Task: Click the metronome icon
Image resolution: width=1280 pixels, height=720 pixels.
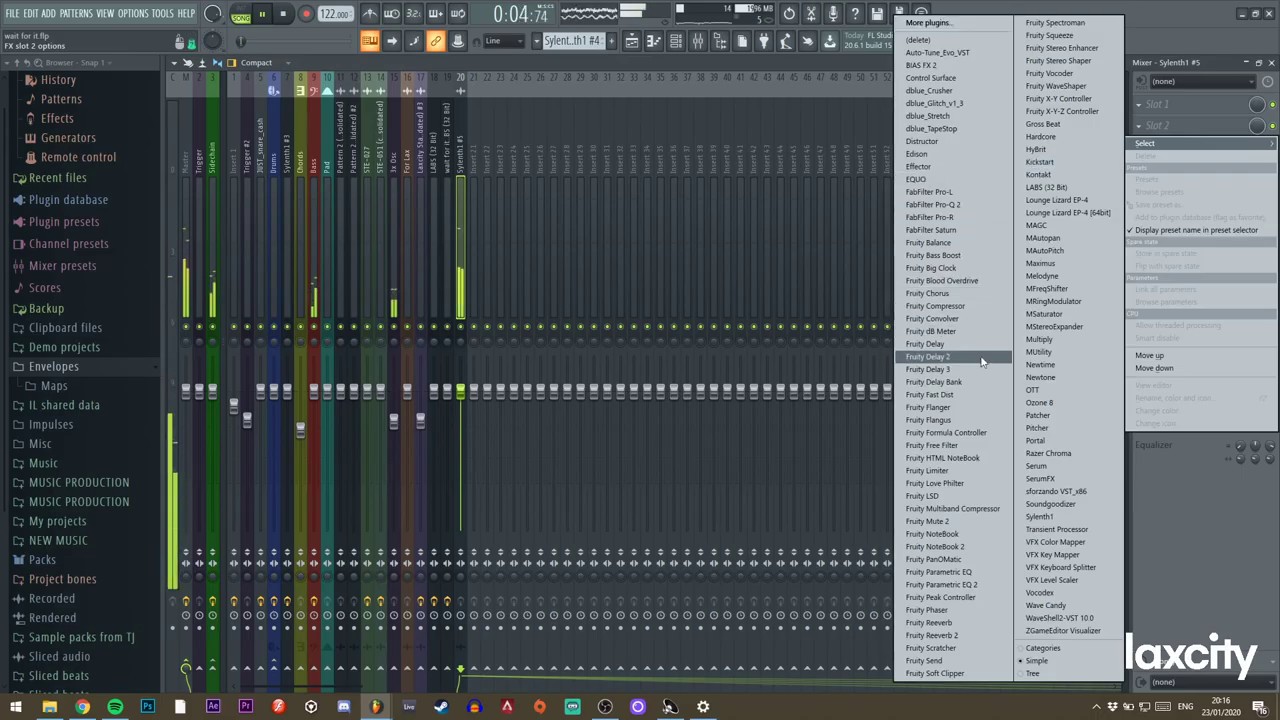Action: (370, 14)
